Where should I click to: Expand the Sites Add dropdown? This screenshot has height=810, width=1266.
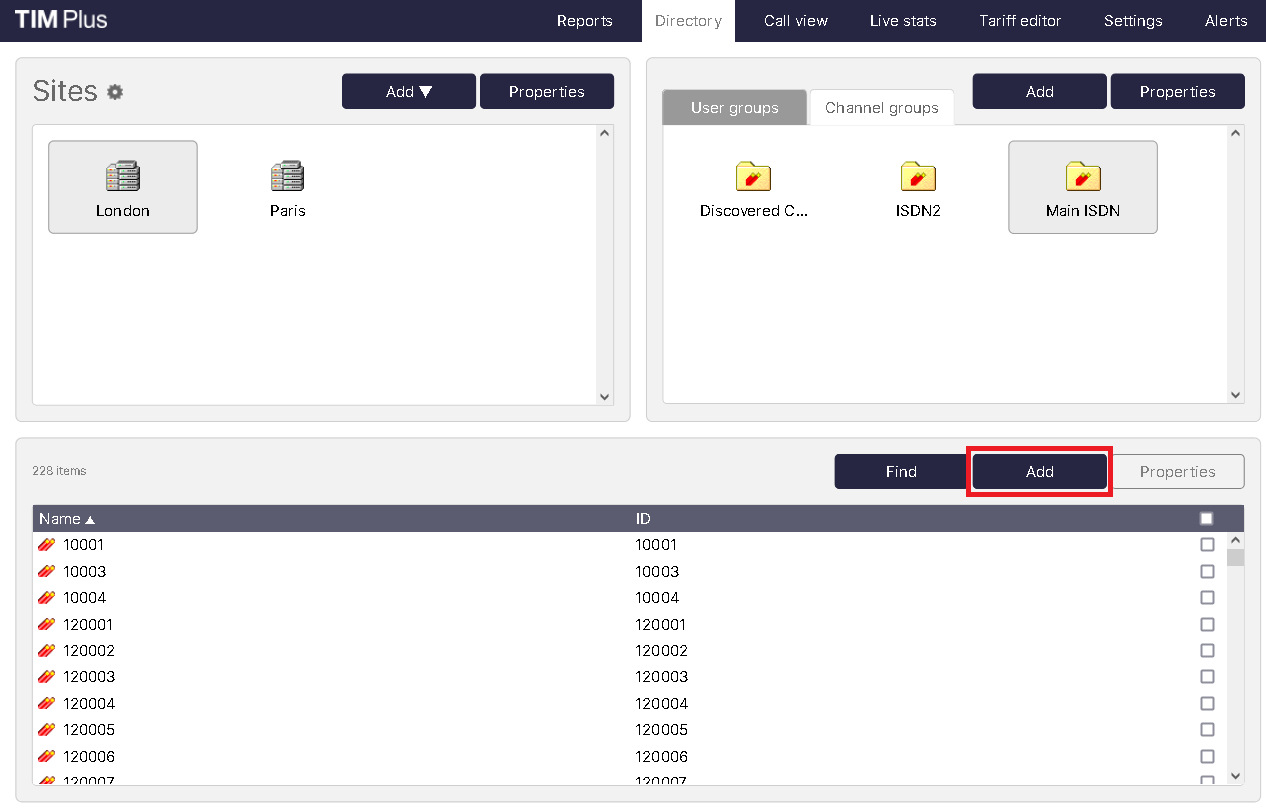(409, 91)
